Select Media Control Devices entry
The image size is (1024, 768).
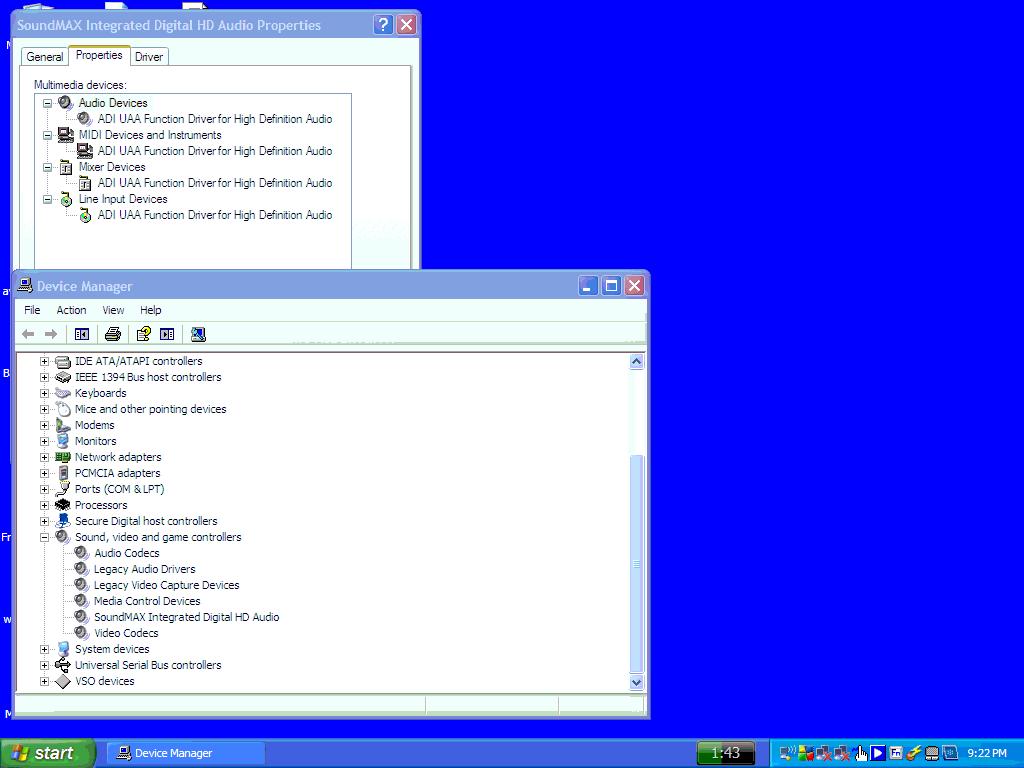pyautogui.click(x=147, y=601)
